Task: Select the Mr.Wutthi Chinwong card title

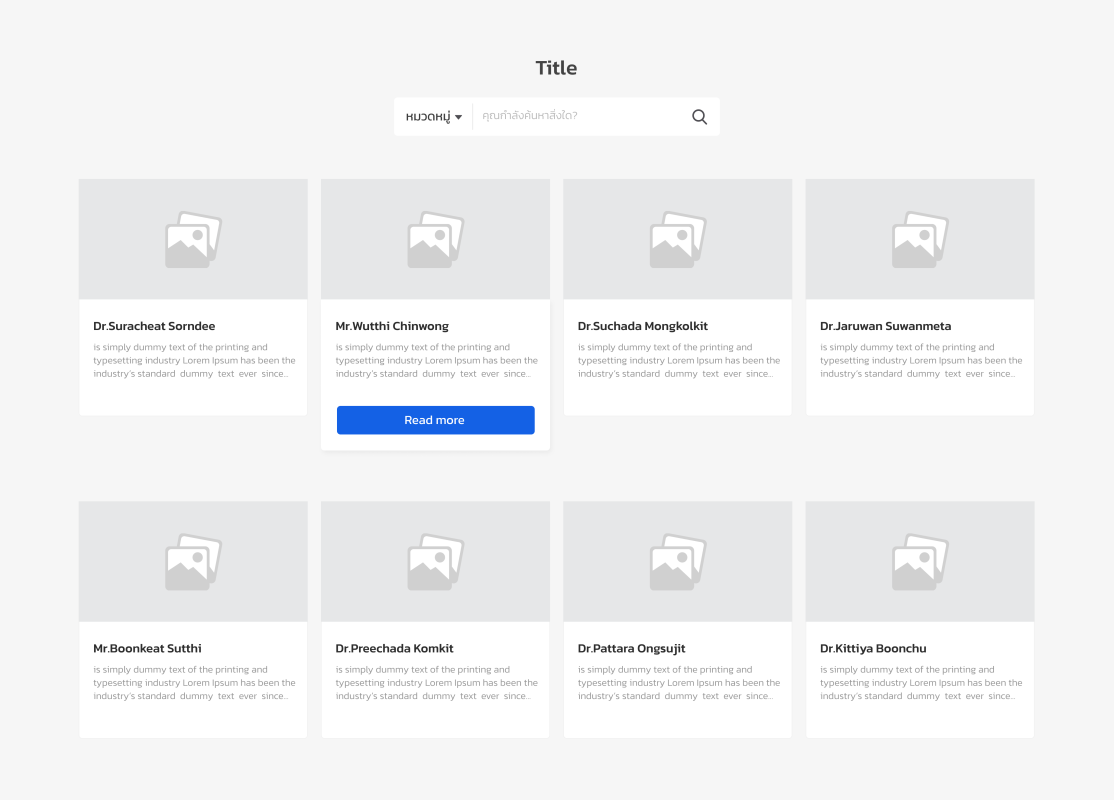Action: [392, 326]
